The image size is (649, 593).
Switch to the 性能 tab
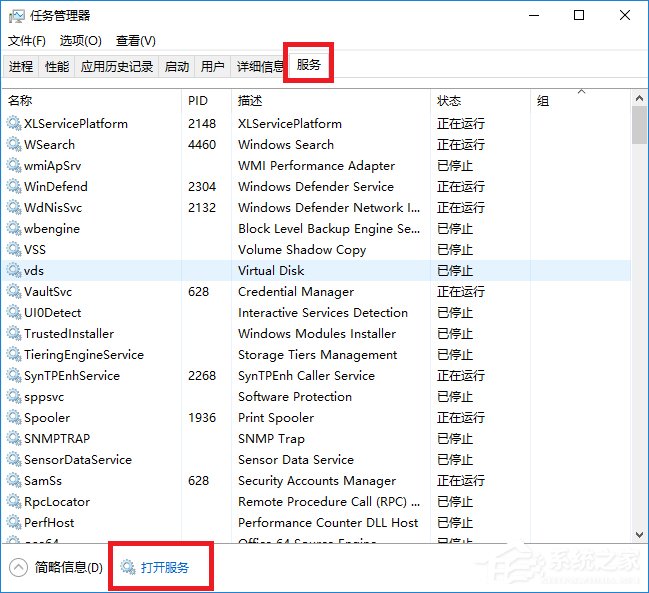point(57,67)
